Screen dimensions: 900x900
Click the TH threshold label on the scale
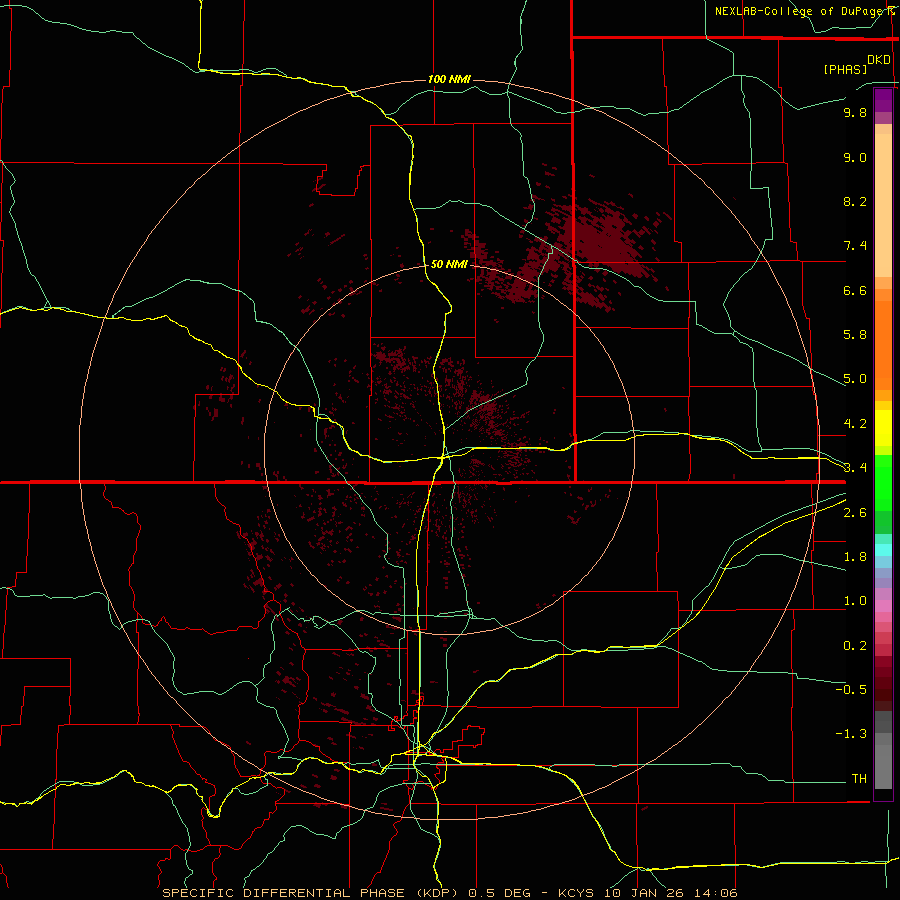pyautogui.click(x=859, y=779)
